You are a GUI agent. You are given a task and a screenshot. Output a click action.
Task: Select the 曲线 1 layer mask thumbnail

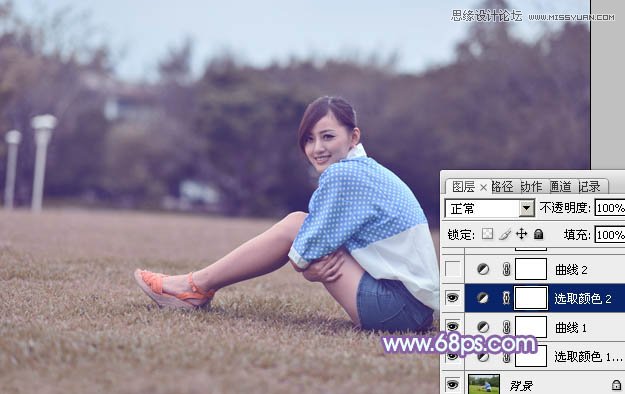tap(531, 327)
